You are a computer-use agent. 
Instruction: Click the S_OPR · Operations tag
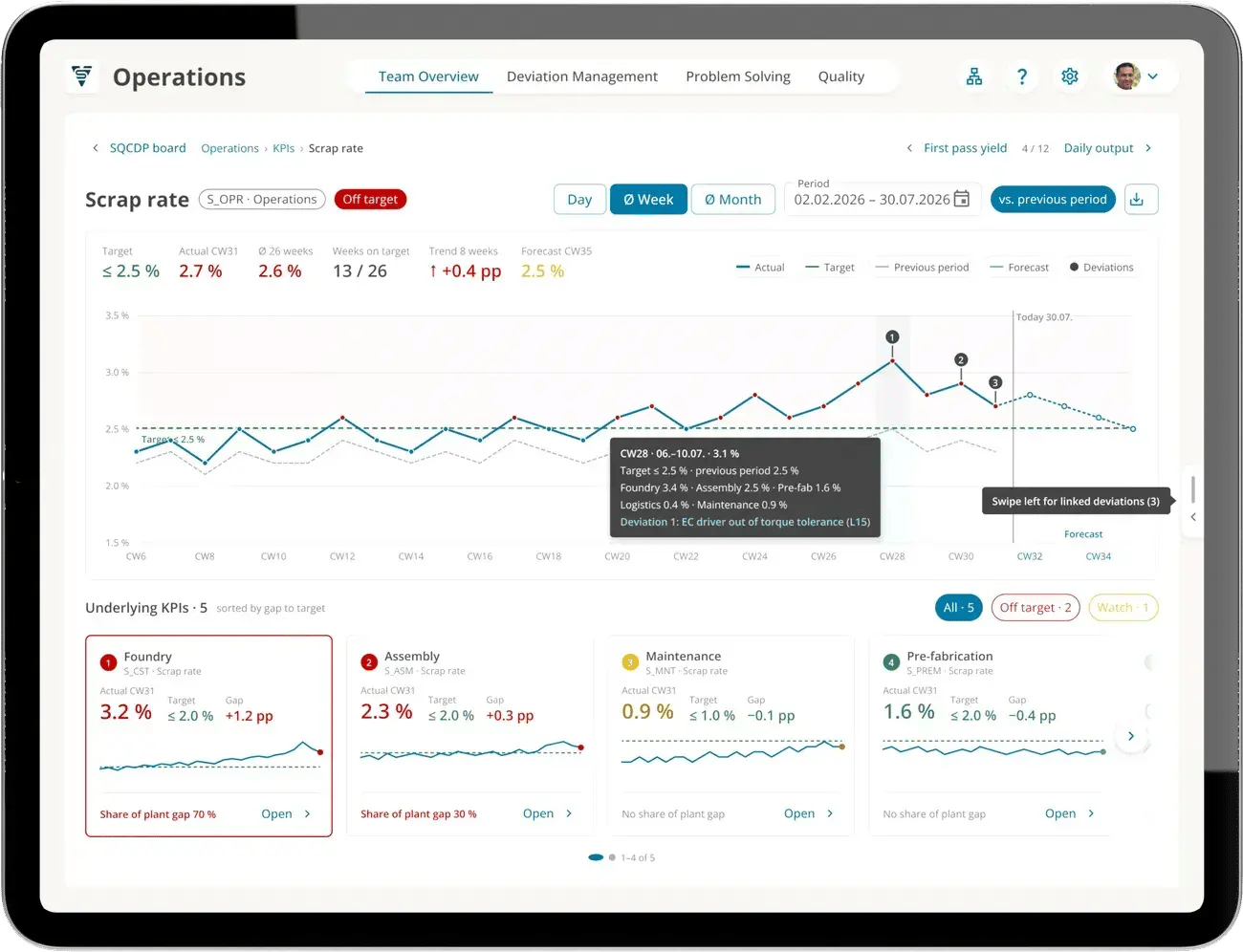coord(262,199)
